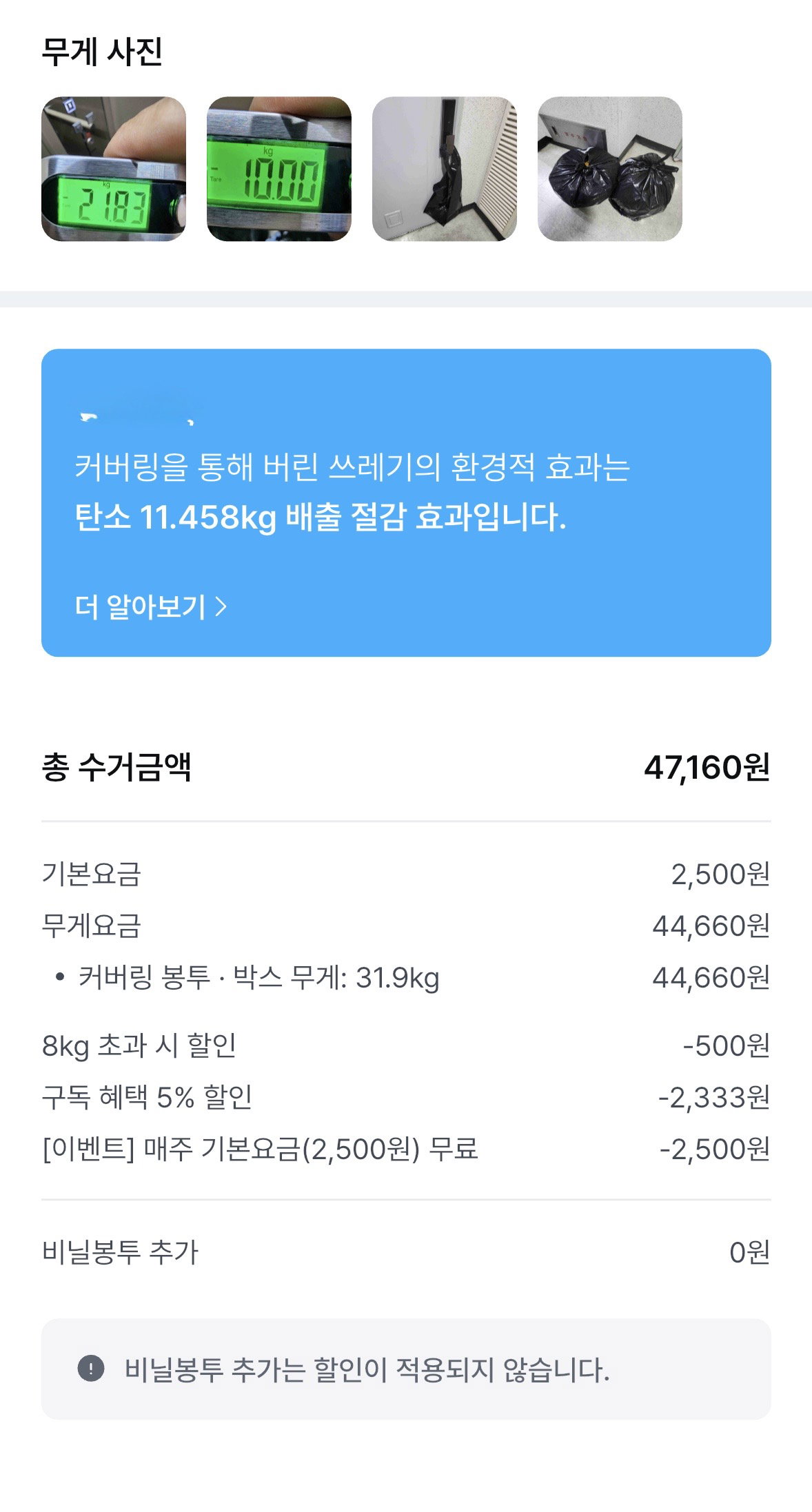Click the exclamation info icon in notice
The width and height of the screenshot is (812, 1512).
pyautogui.click(x=91, y=1368)
